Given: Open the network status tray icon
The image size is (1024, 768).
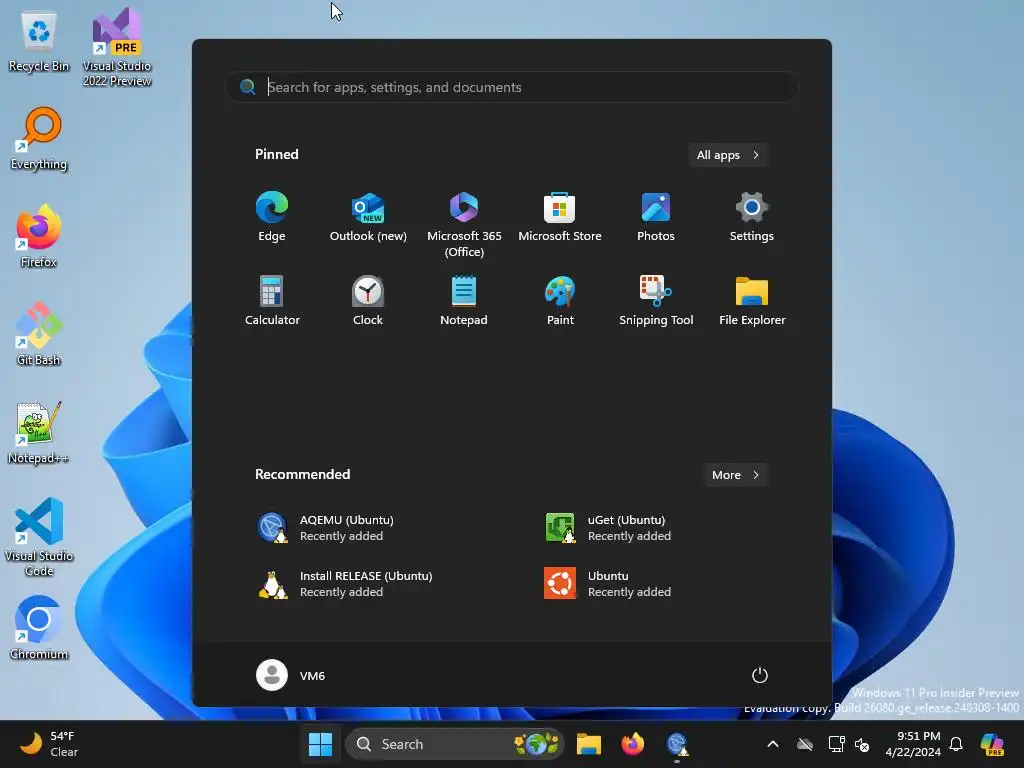Looking at the screenshot, I should tap(836, 744).
